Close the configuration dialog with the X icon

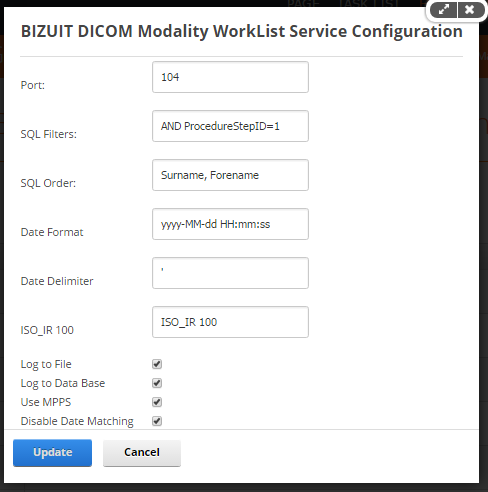click(x=470, y=10)
